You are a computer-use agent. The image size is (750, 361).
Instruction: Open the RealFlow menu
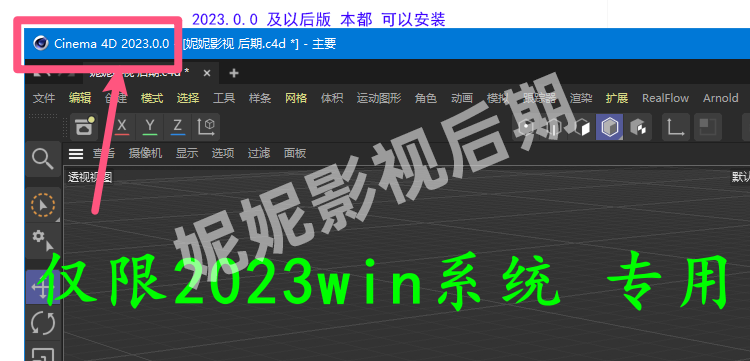pos(665,98)
